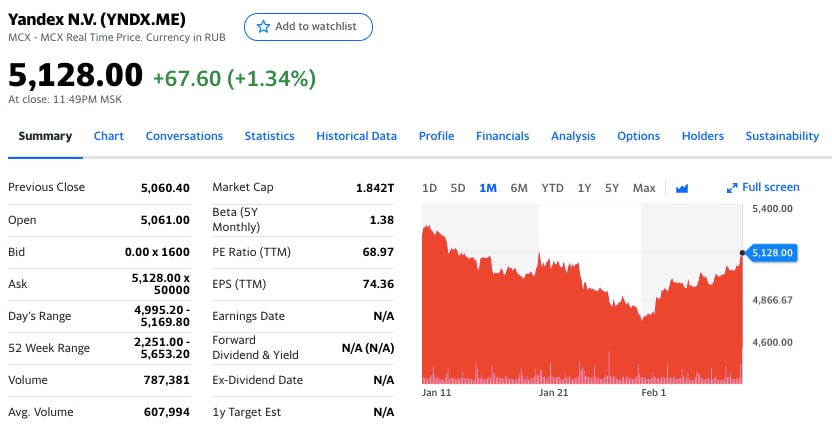Viewport: 832px width, 448px height.
Task: Click 52 Week Range value 2,251.00 - 5,653.20
Action: tap(162, 348)
